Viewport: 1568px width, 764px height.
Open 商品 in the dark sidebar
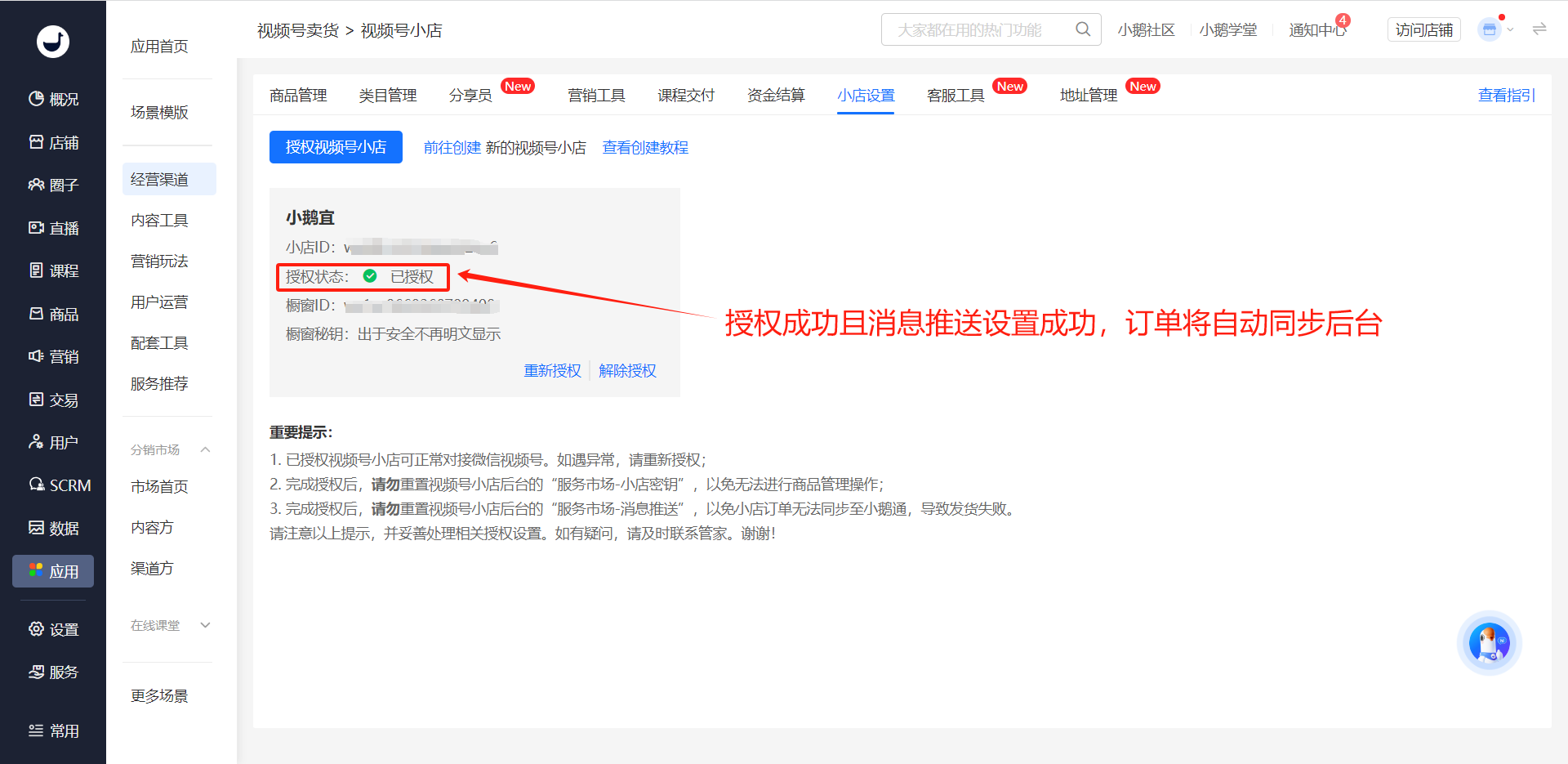point(53,314)
